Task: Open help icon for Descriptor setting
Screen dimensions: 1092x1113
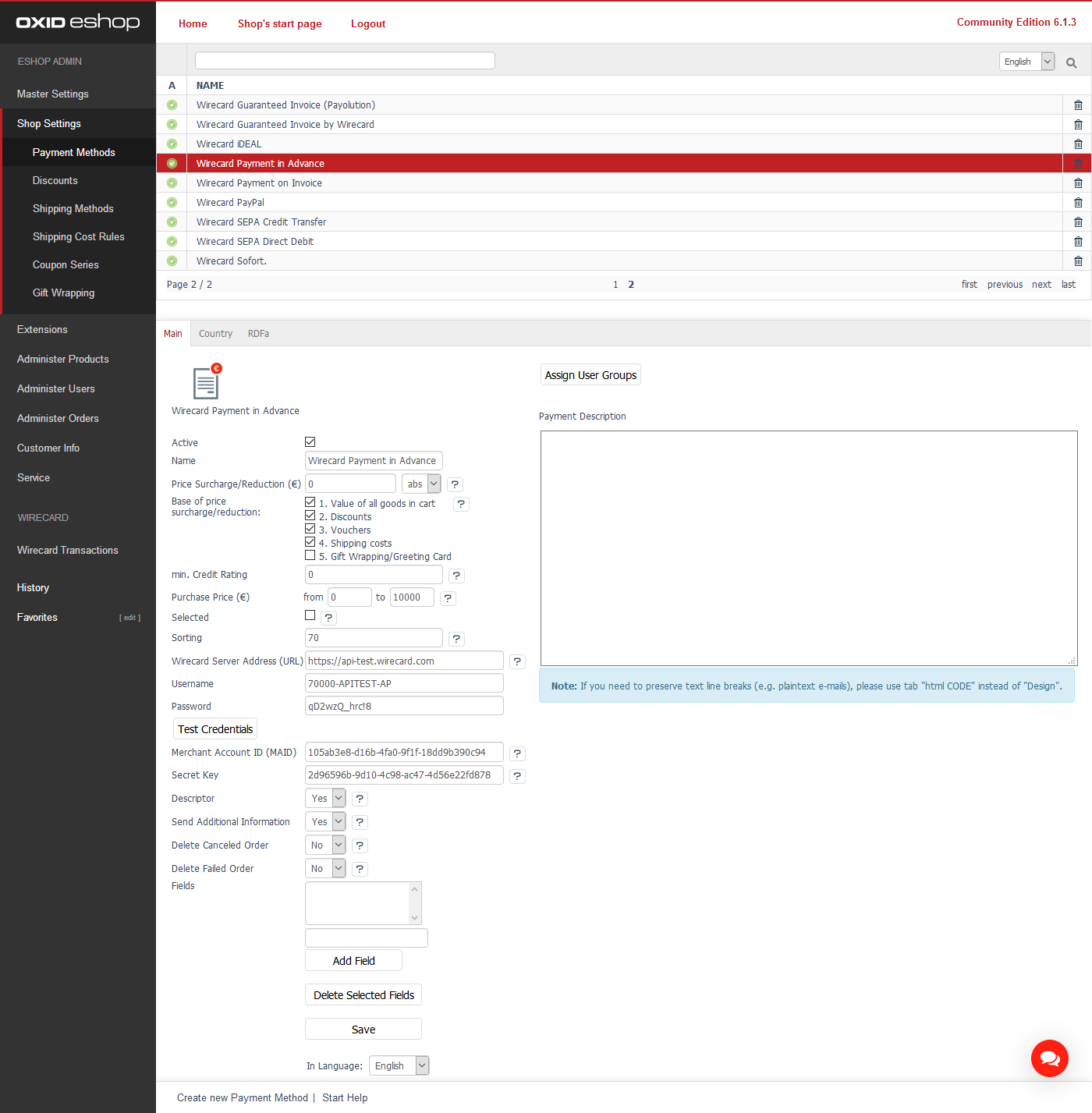Action: [x=360, y=799]
